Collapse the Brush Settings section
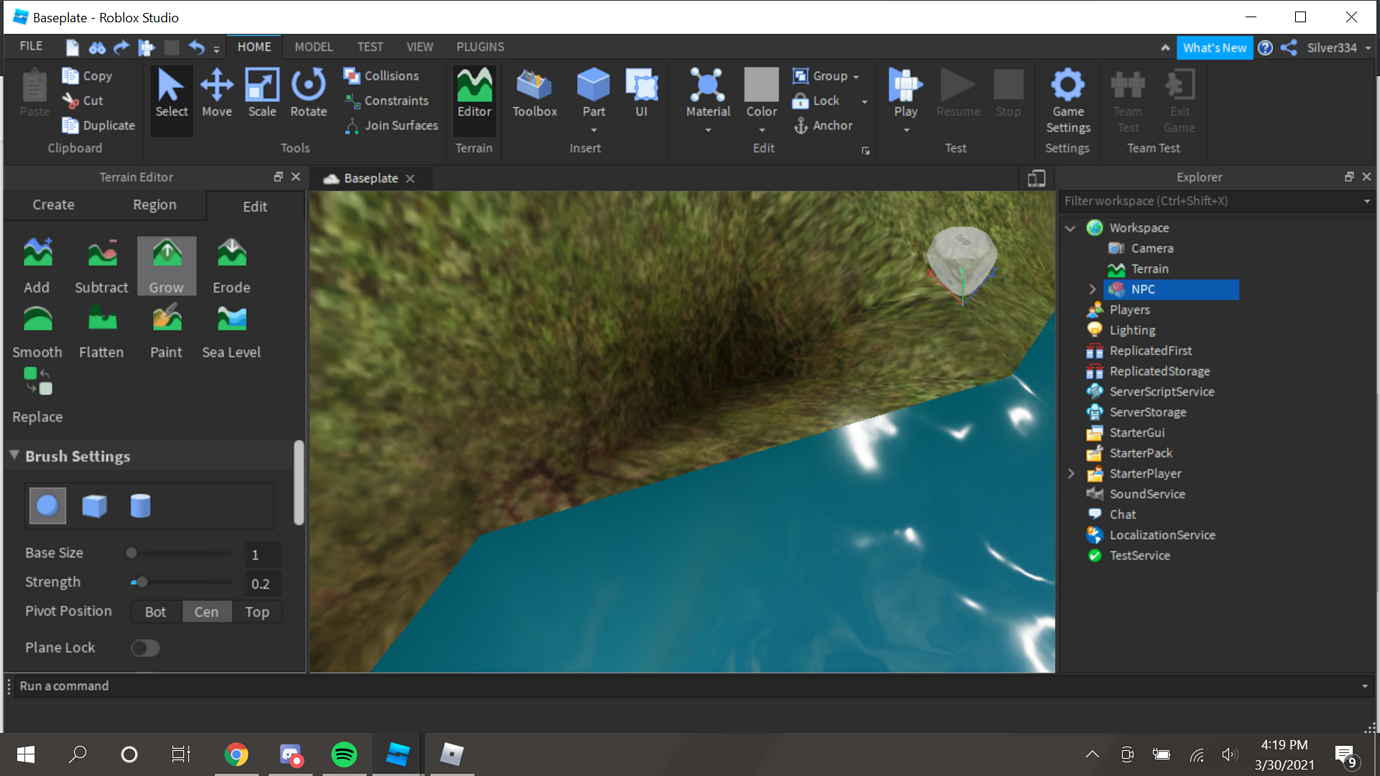Image resolution: width=1380 pixels, height=776 pixels. click(x=14, y=455)
